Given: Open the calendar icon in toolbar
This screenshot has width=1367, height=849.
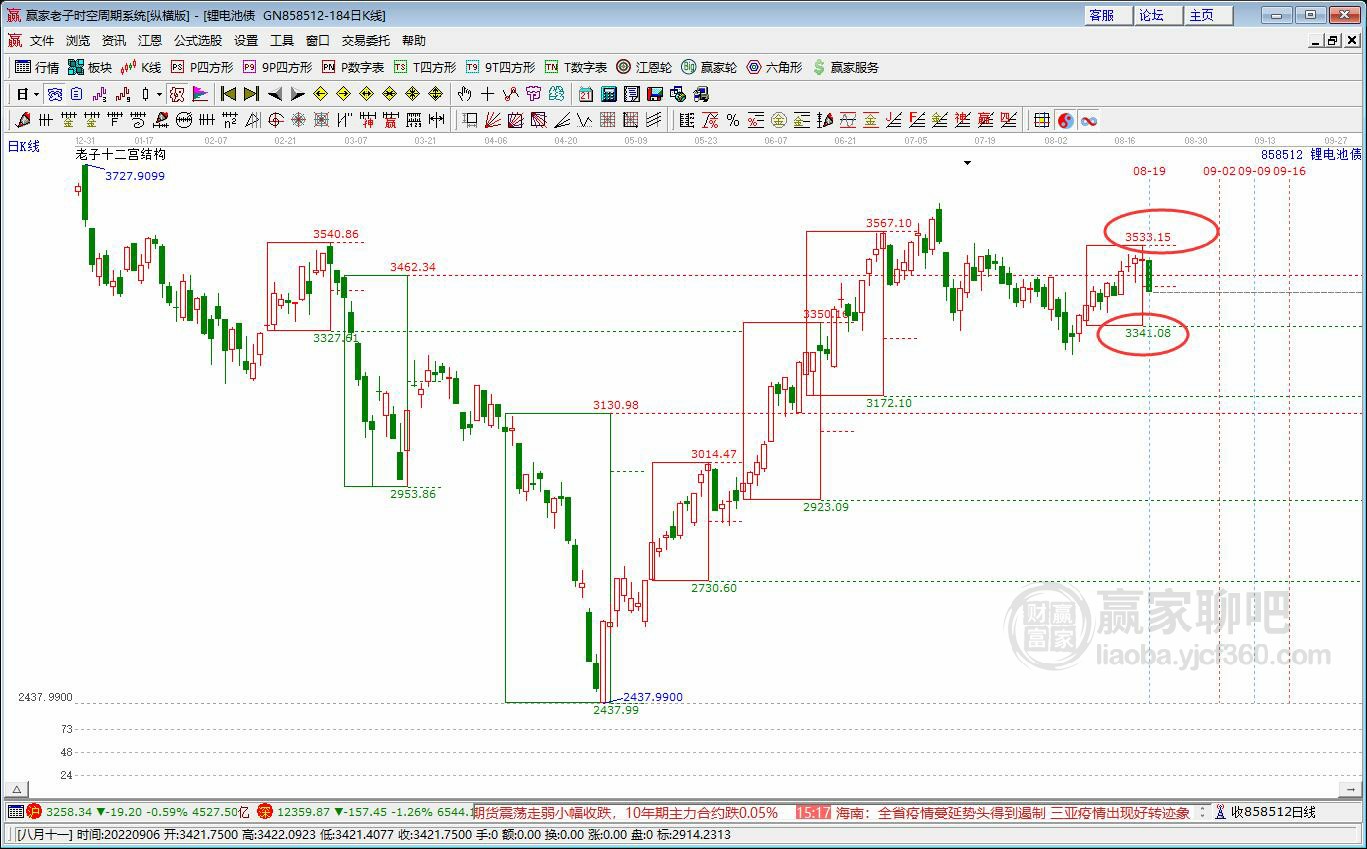Looking at the screenshot, I should point(585,94).
